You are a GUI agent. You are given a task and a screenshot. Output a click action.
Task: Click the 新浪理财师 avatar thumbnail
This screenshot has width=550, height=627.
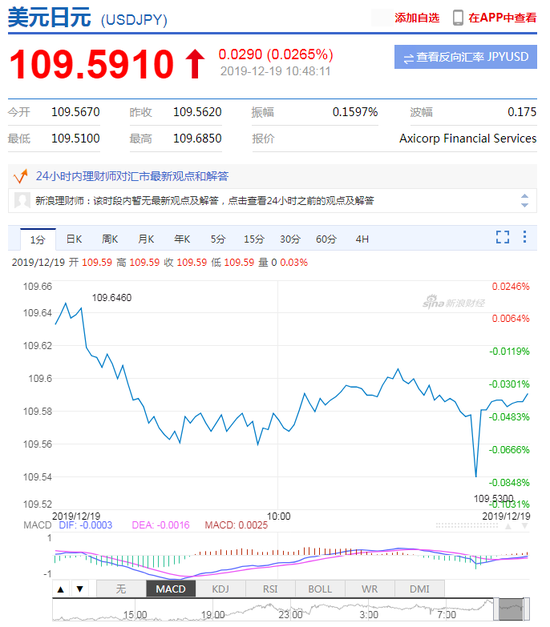pyautogui.click(x=22, y=200)
